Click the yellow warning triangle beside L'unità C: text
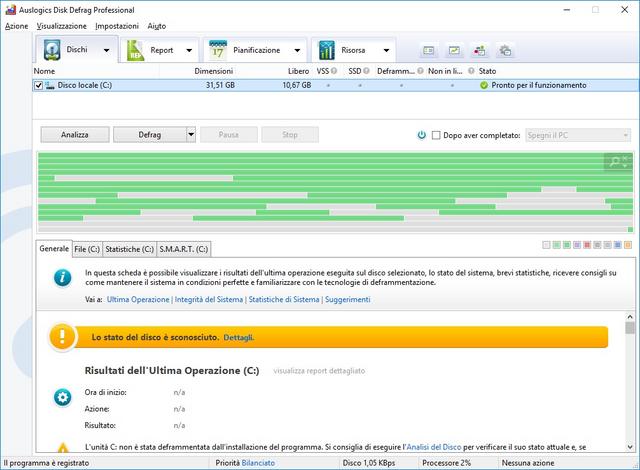Viewport: 640px width, 470px height. click(x=63, y=448)
